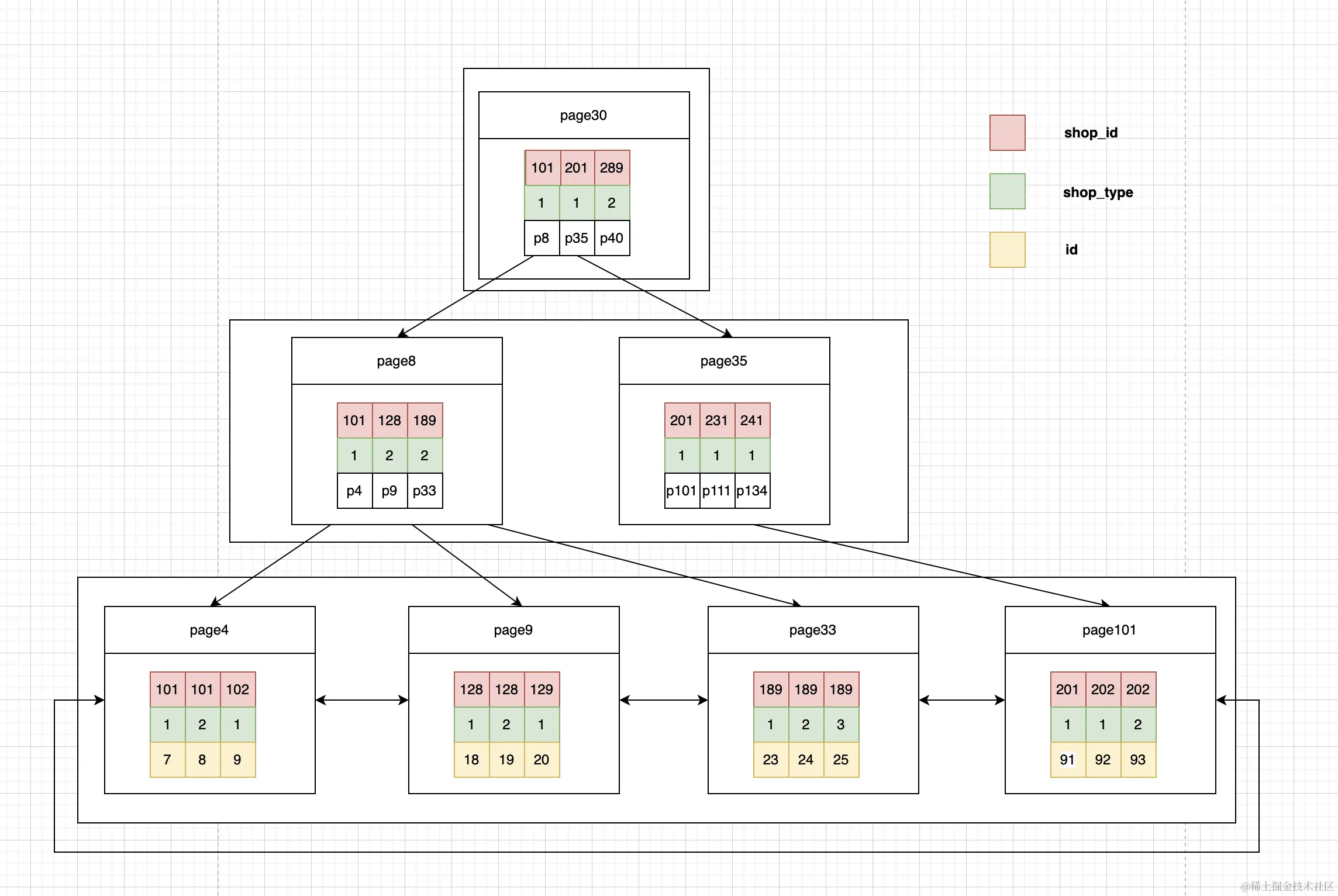The width and height of the screenshot is (1338, 896).
Task: Click the p134 pointer cell
Action: [x=753, y=491]
